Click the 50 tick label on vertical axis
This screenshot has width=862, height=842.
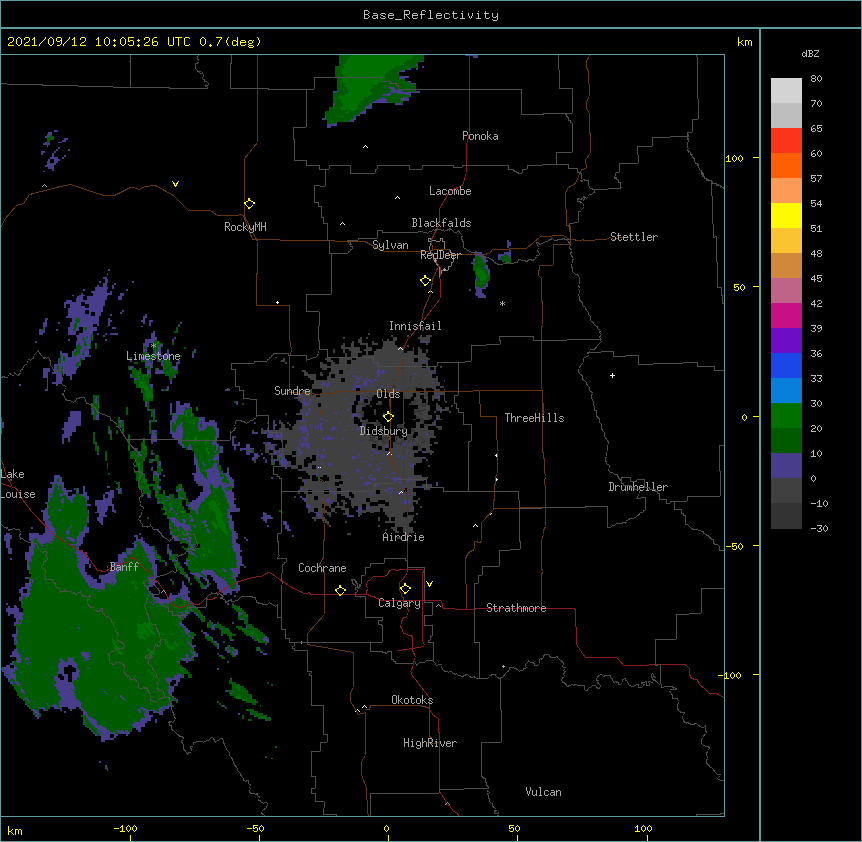(x=739, y=287)
